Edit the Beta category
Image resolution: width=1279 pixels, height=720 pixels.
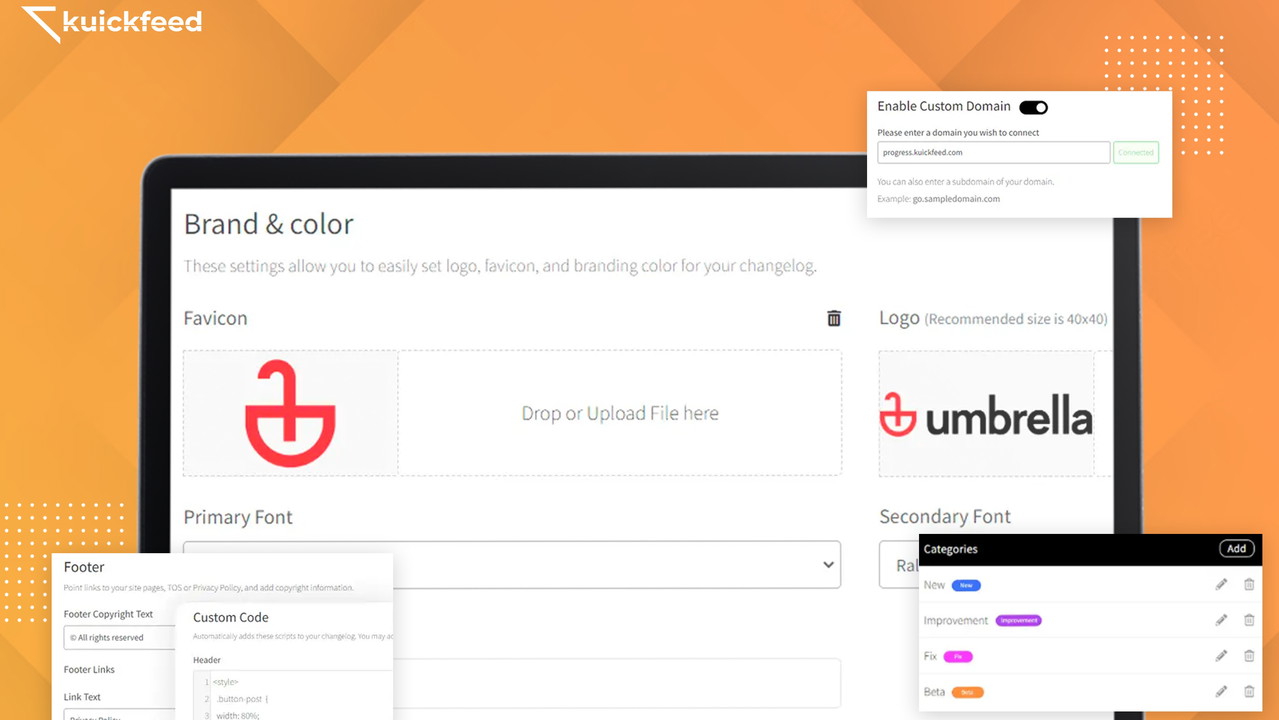pyautogui.click(x=1221, y=691)
